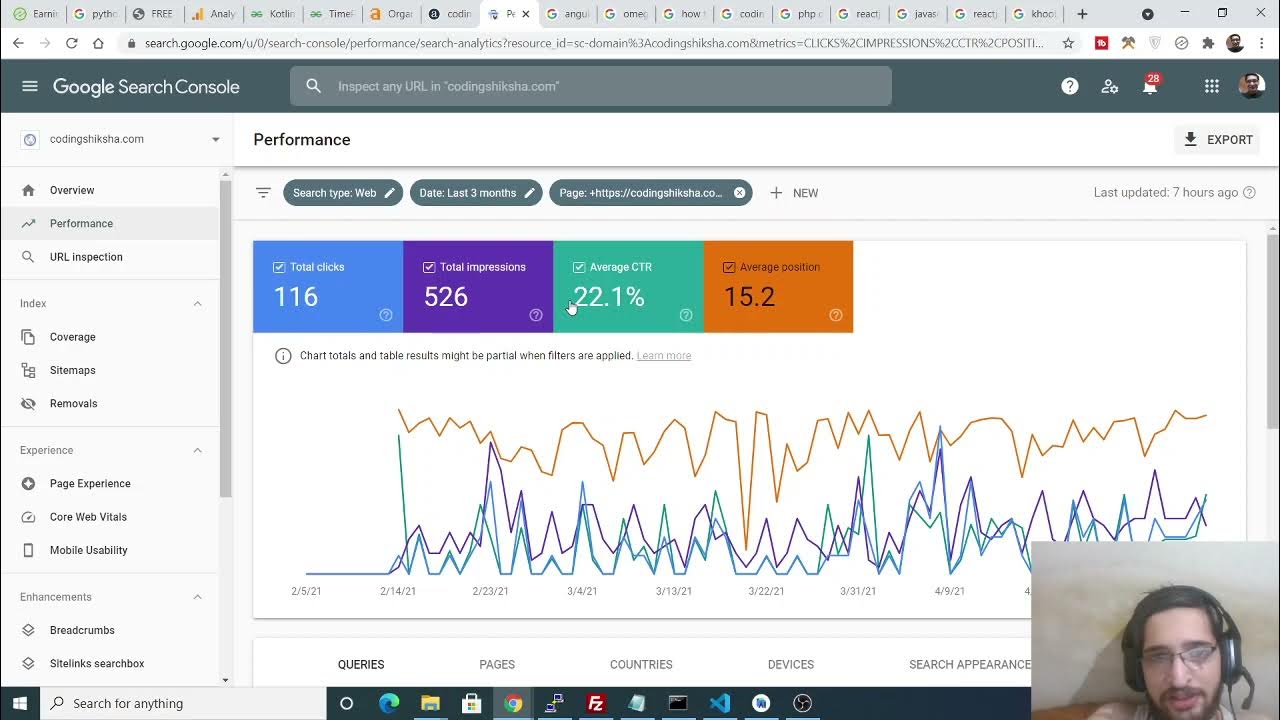Viewport: 1280px width, 720px height.
Task: Click the Help question mark icon
Action: tap(1070, 86)
